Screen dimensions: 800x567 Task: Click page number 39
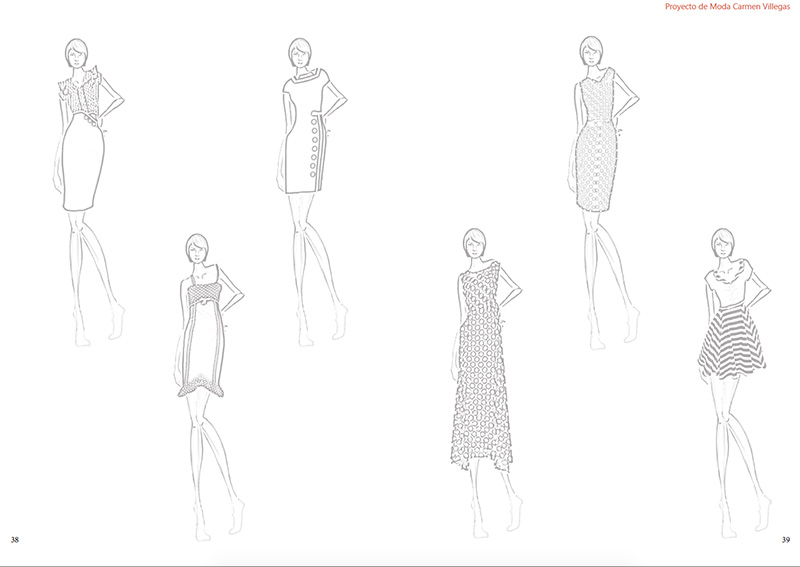(785, 540)
